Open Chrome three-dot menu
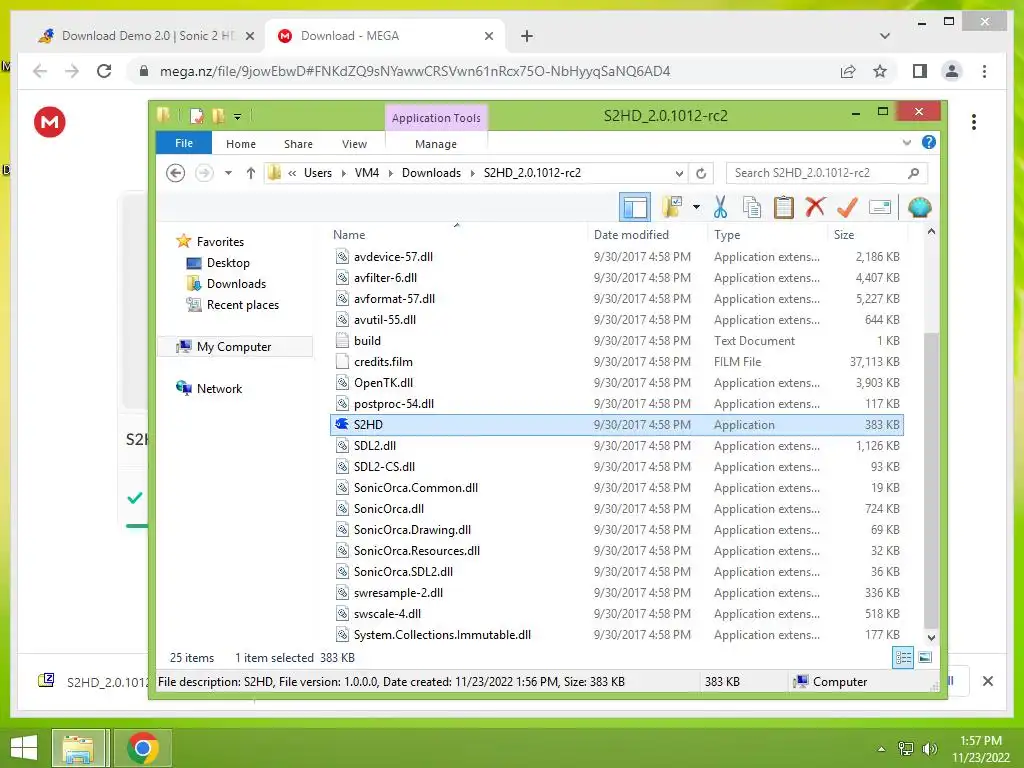 [x=984, y=71]
